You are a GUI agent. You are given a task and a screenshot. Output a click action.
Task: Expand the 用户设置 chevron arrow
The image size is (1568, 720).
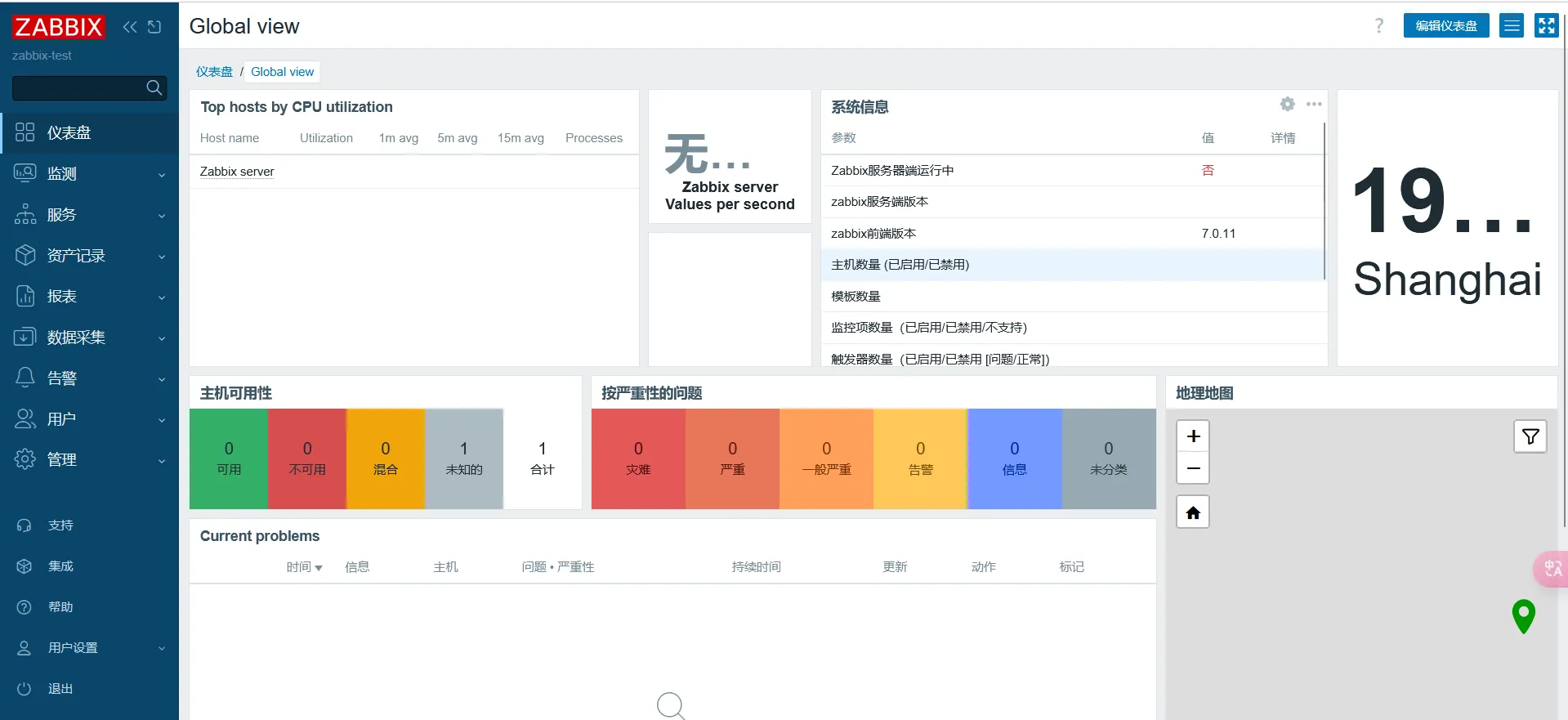162,649
